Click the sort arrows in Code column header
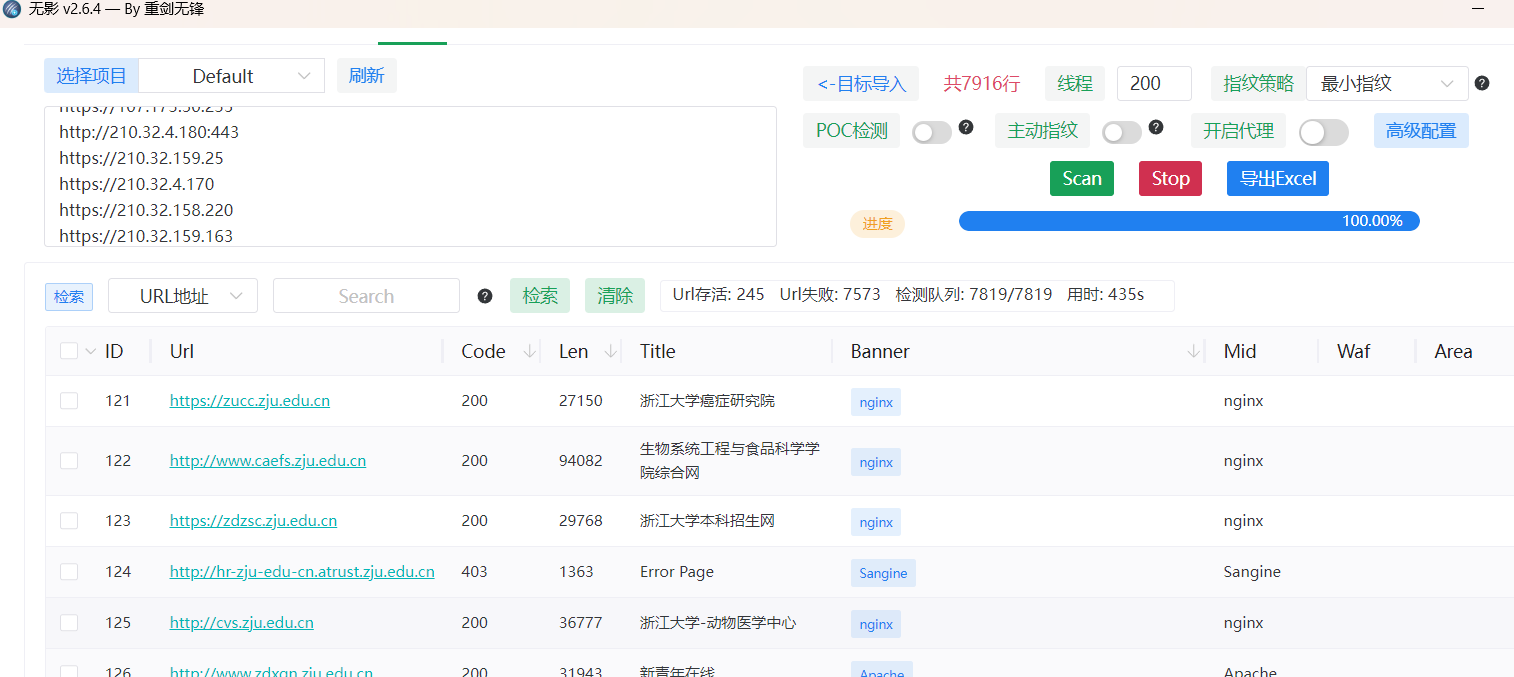 pos(529,351)
